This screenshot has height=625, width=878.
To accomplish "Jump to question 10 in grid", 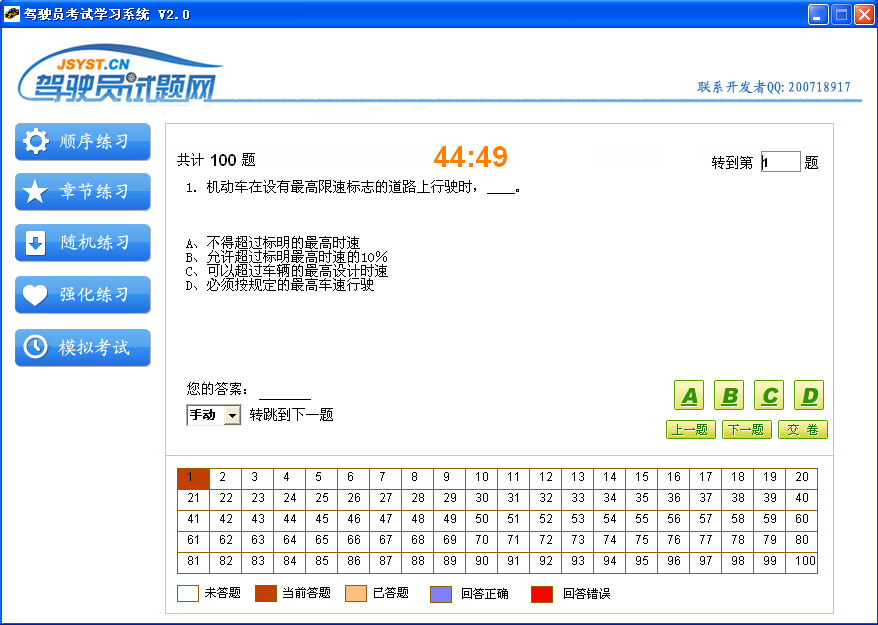I will click(482, 479).
